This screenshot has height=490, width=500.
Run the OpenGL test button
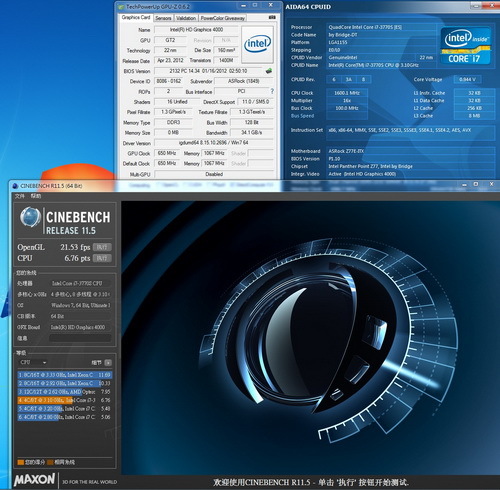coord(102,247)
